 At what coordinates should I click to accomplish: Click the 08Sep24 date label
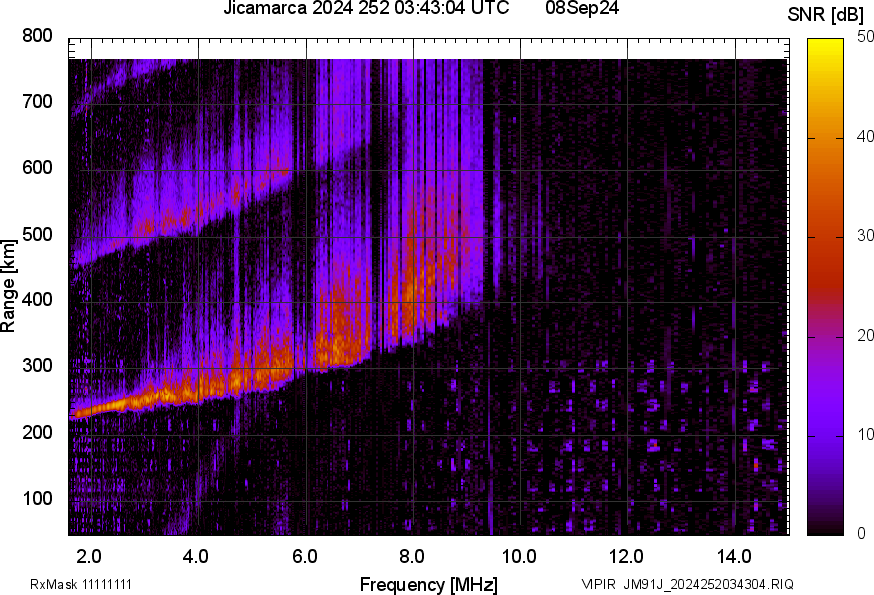582,9
